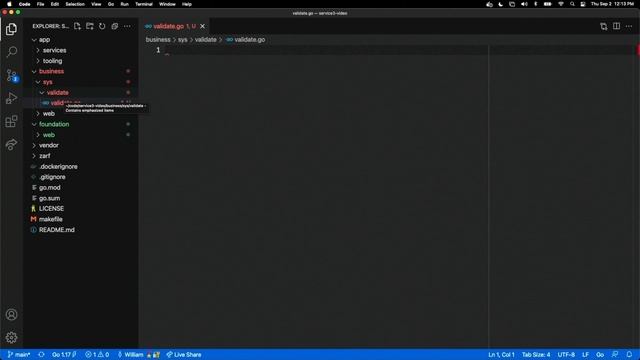This screenshot has width=640, height=360.
Task: Open the Extensions view
Action: click(x=11, y=121)
